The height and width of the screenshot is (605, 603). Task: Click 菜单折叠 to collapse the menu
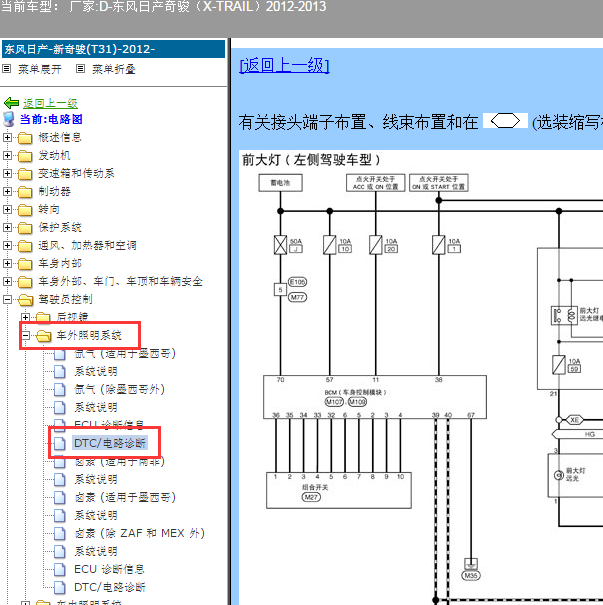[114, 69]
